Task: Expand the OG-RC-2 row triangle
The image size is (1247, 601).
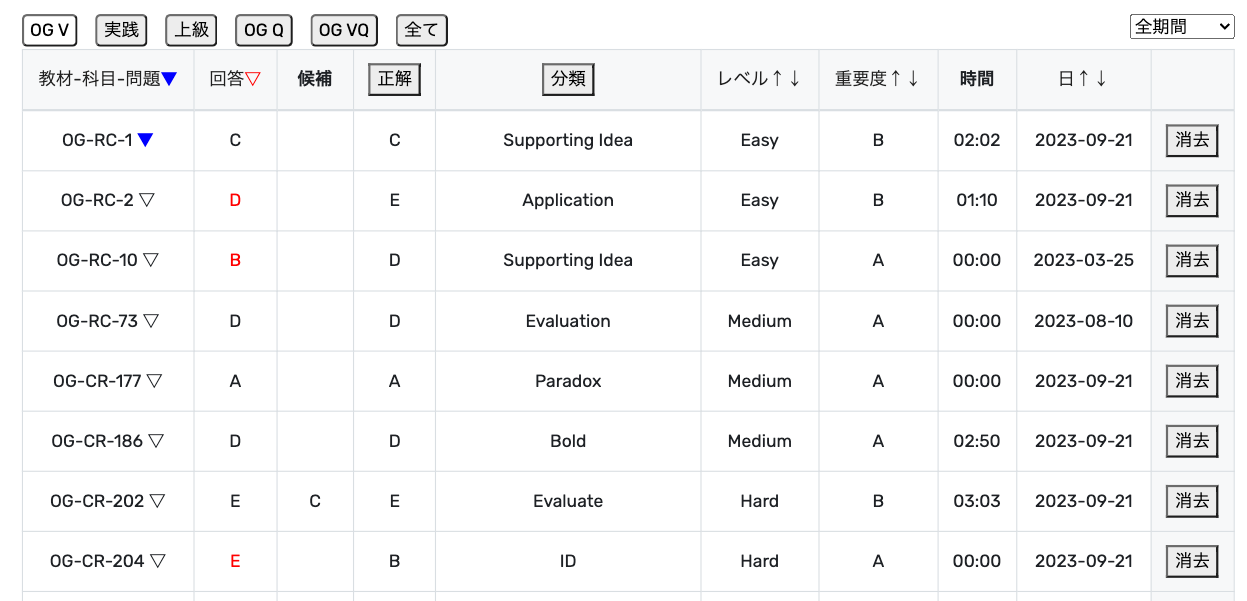Action: [147, 200]
